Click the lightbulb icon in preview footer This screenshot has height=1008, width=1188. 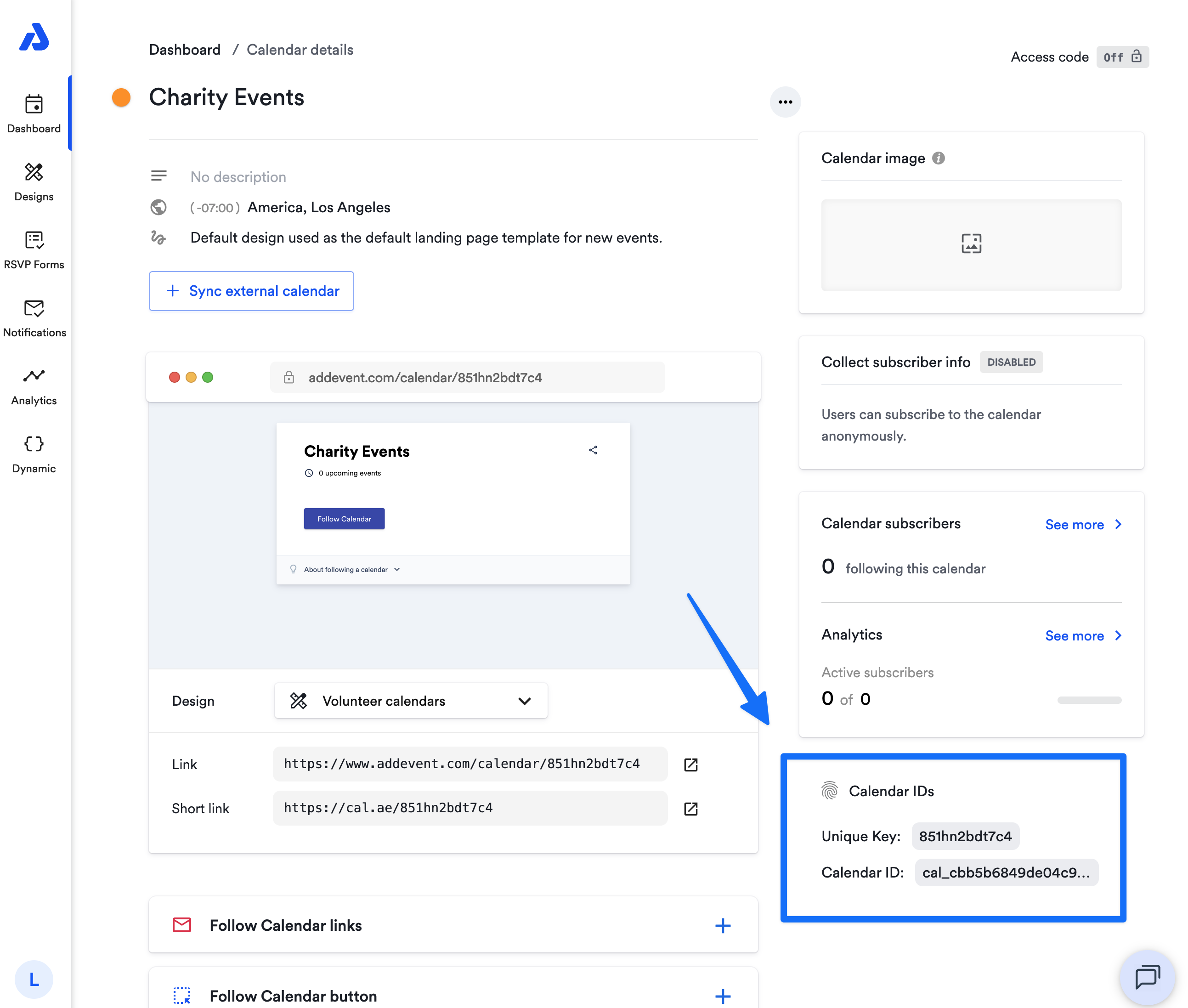[x=293, y=569]
